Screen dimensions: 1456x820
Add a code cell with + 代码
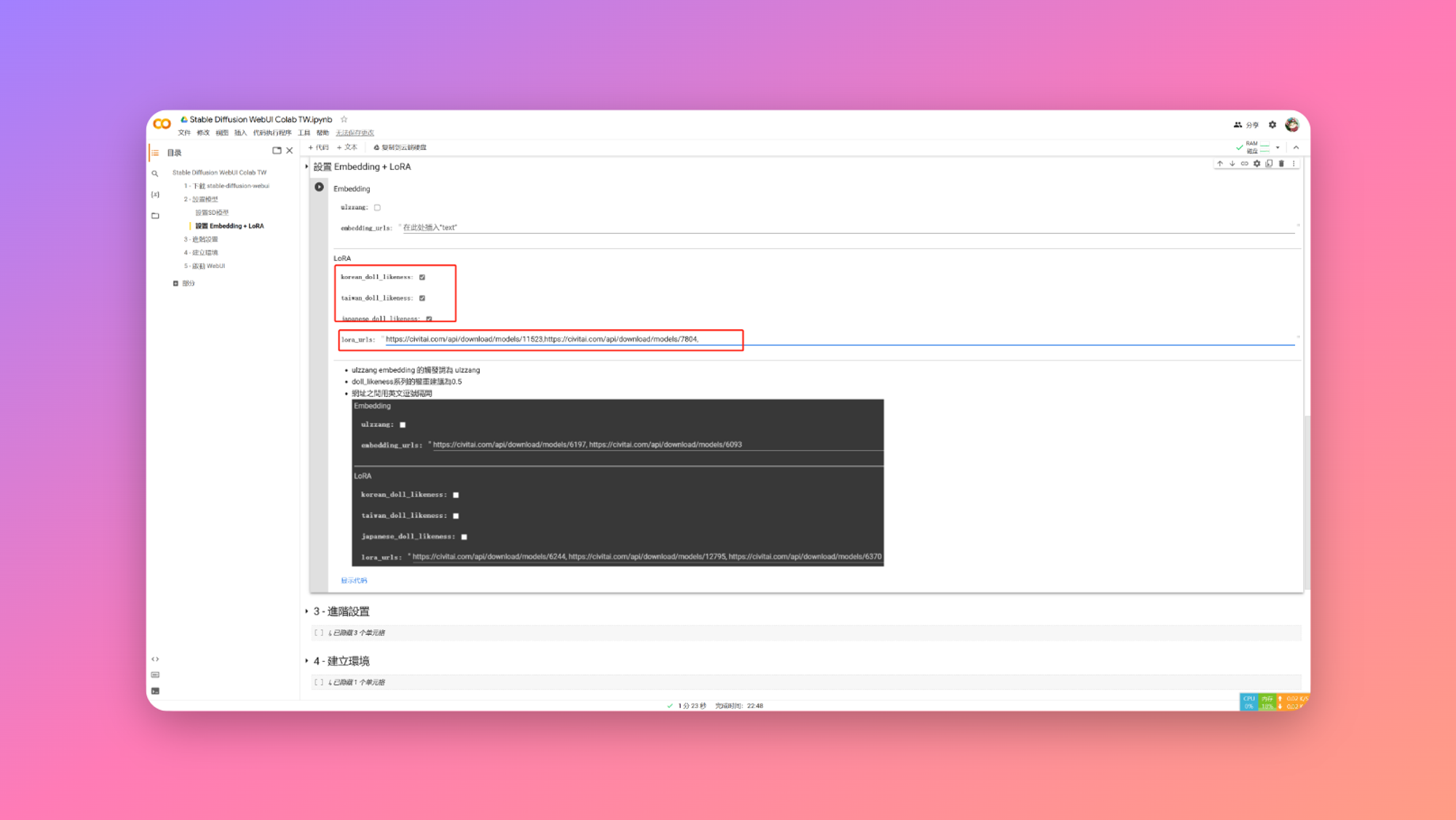click(318, 147)
